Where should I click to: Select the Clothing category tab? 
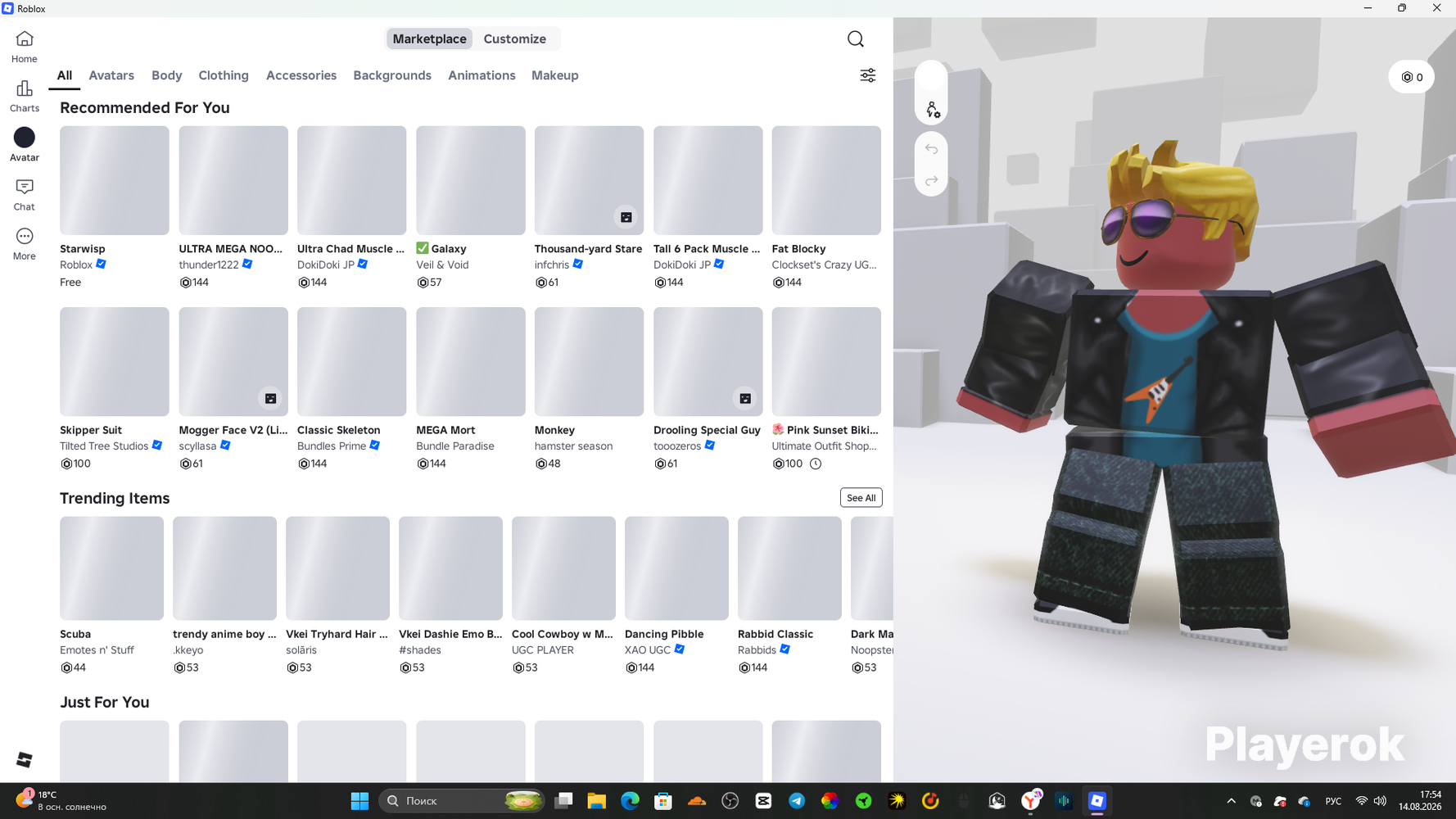pos(224,75)
